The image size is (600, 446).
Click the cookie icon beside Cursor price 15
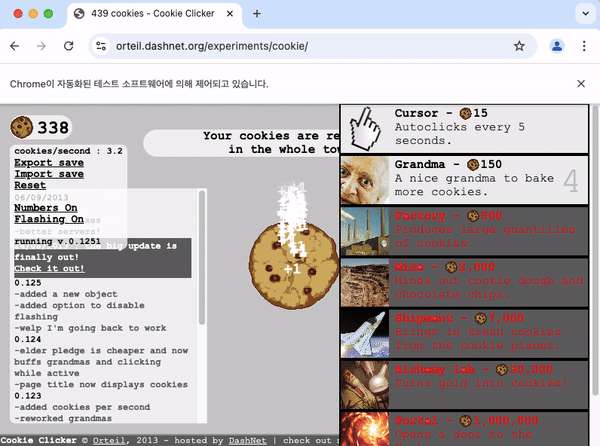465,113
